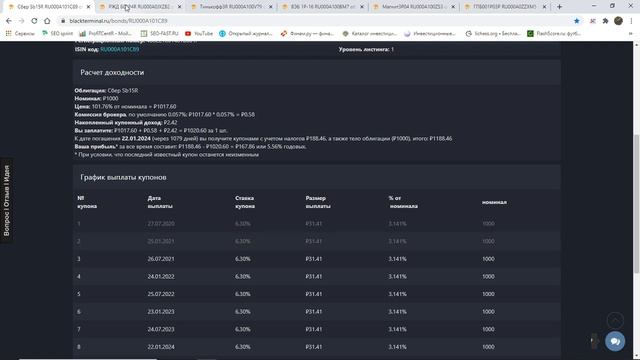Open the Каталог инвестиций bookmark
Image resolution: width=640 pixels, height=360 pixels.
pos(369,33)
